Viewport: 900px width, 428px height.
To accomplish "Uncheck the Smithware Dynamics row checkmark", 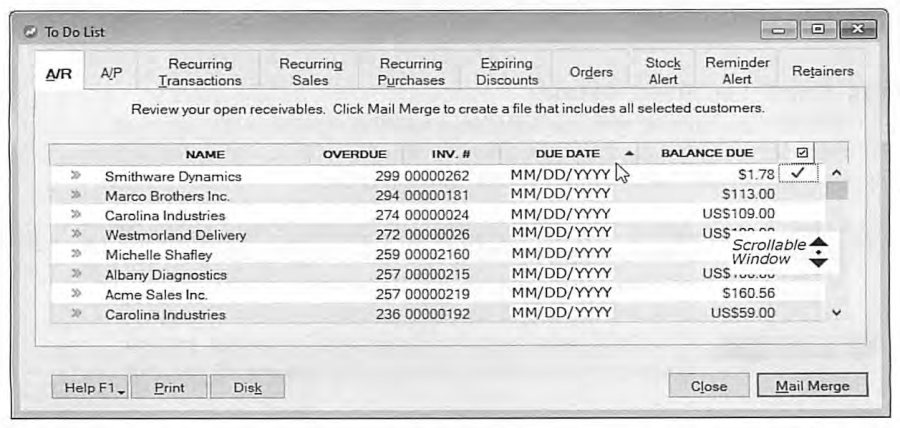I will tap(798, 173).
